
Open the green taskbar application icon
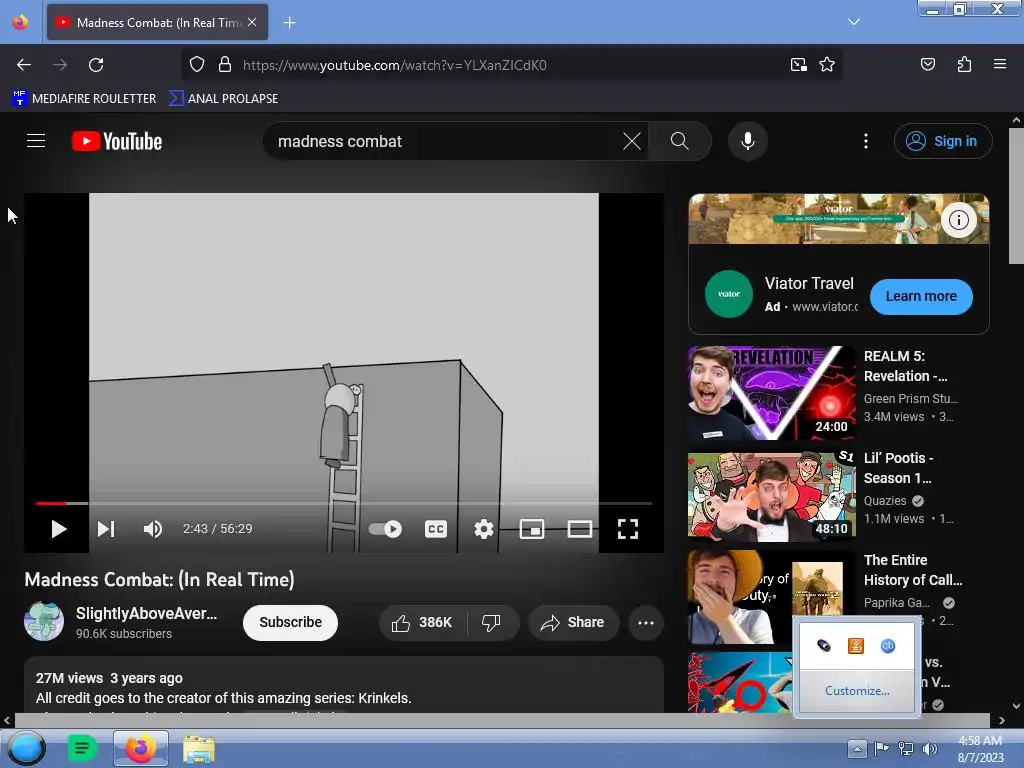pos(82,748)
